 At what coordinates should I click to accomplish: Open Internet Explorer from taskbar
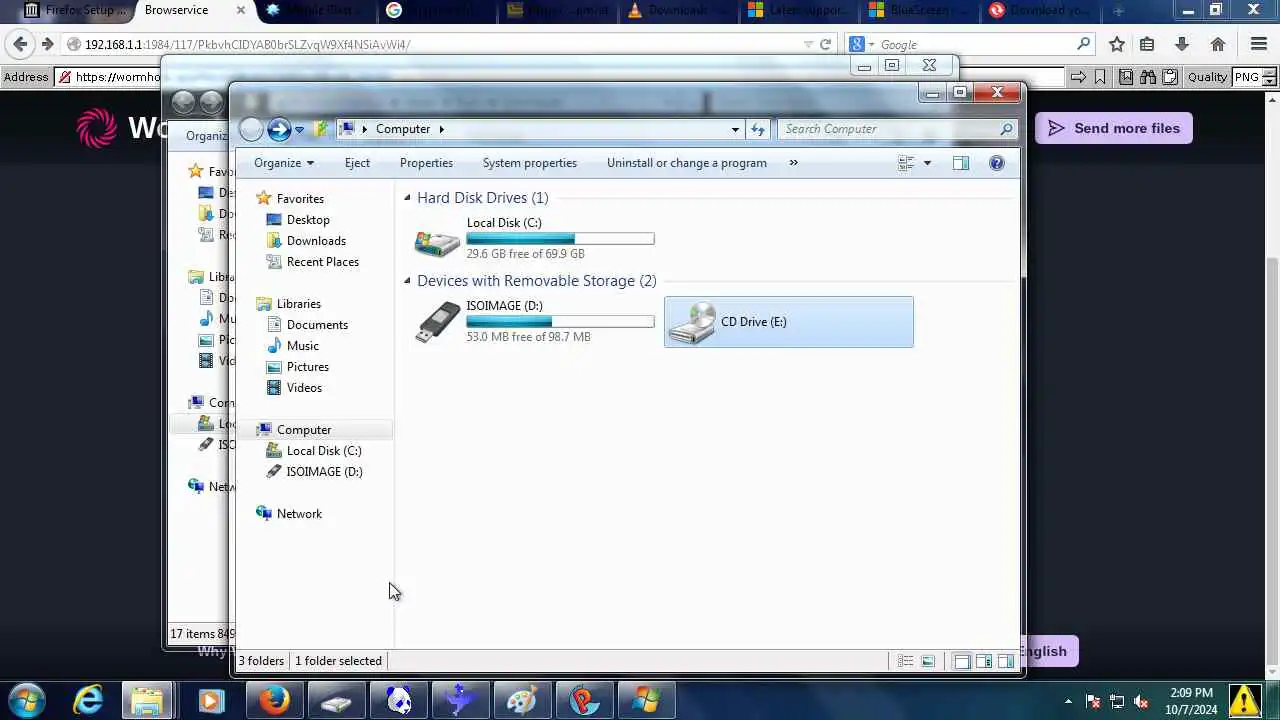pos(88,700)
